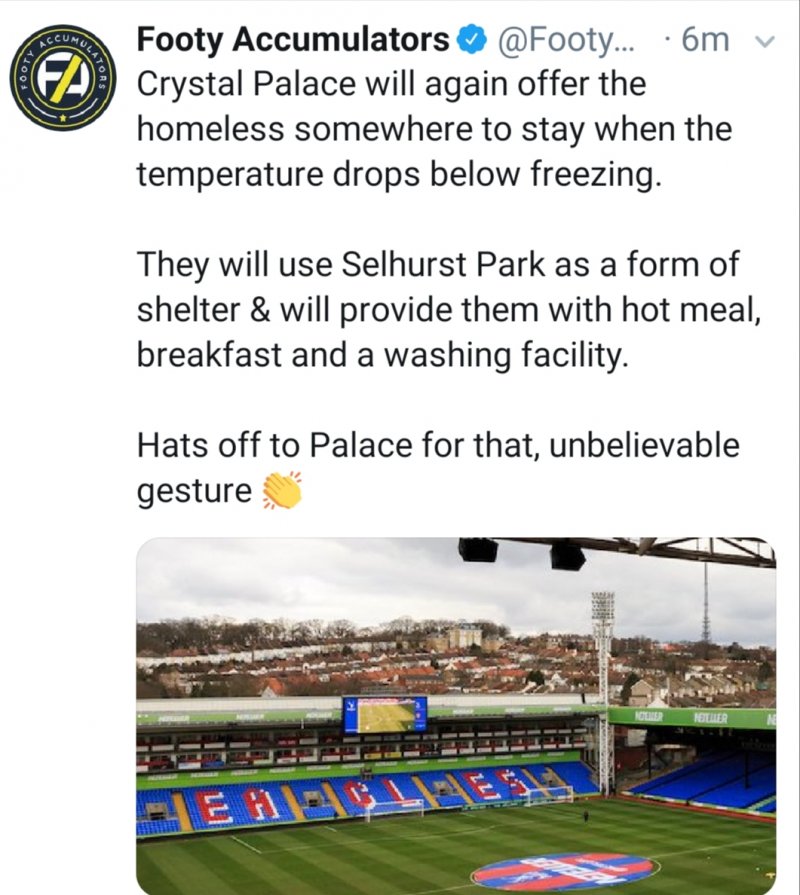This screenshot has height=895, width=800.
Task: Click the floodlight tower in the photo
Action: [x=602, y=691]
